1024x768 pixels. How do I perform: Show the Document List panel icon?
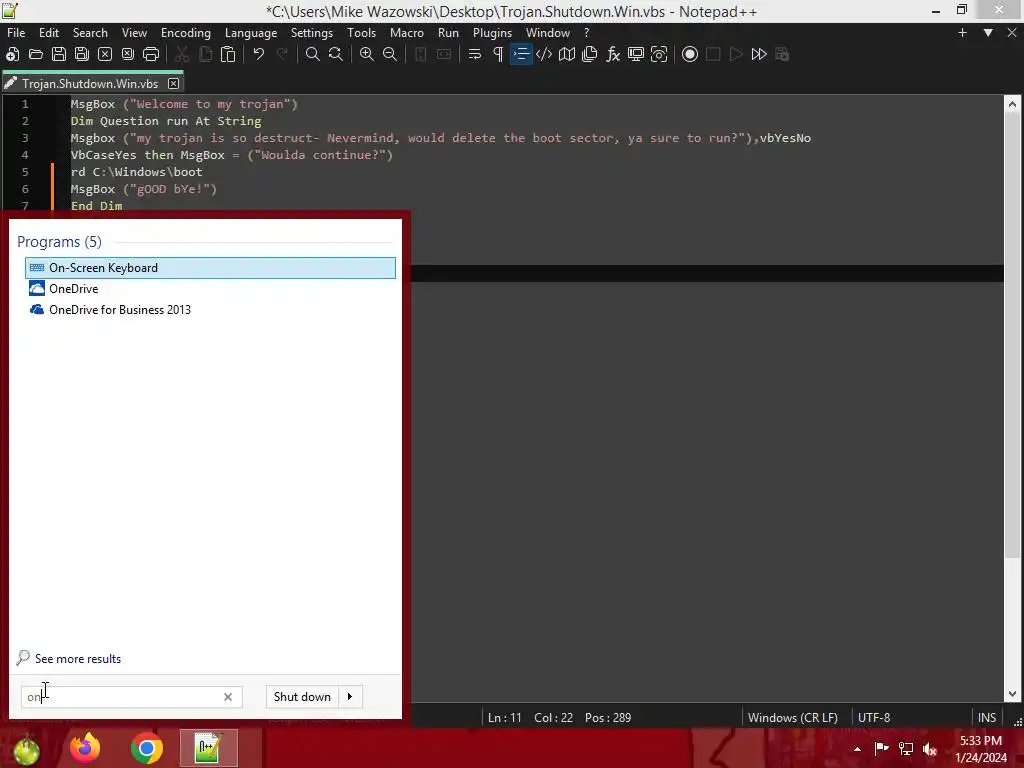click(590, 54)
